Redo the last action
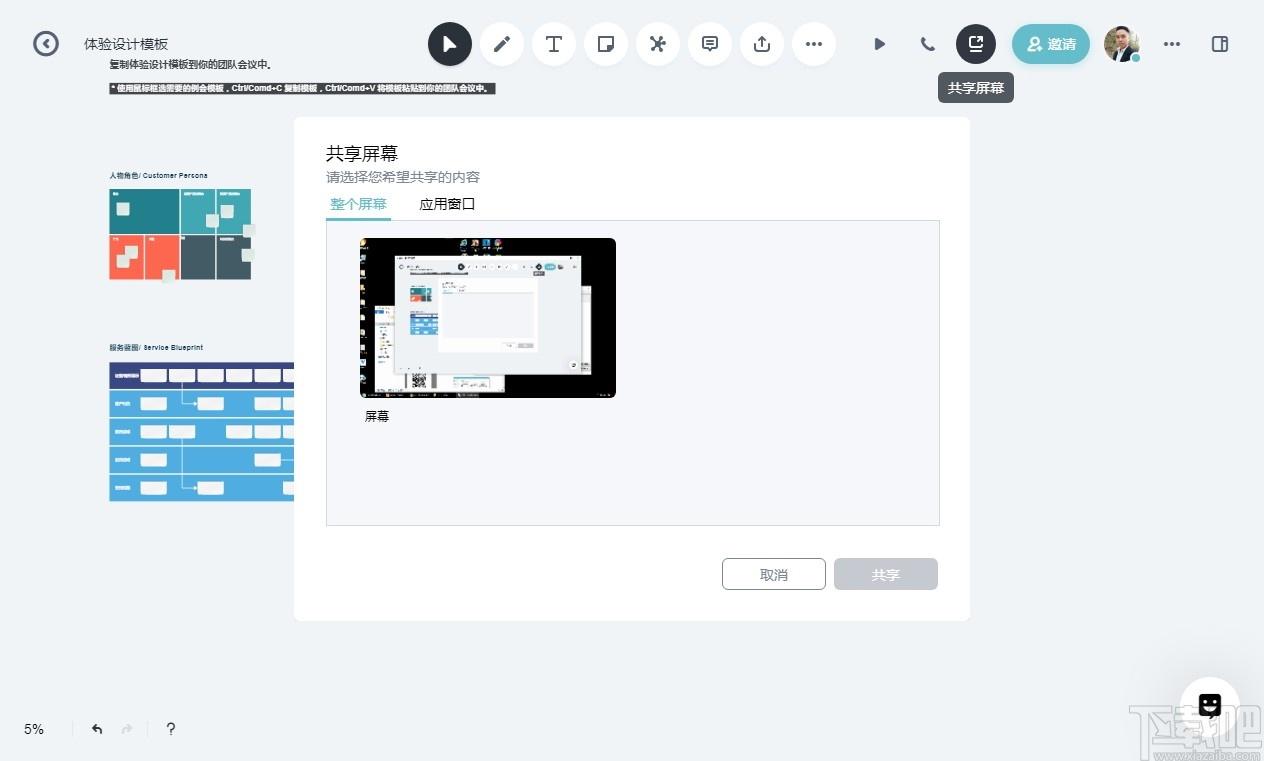 pos(127,729)
